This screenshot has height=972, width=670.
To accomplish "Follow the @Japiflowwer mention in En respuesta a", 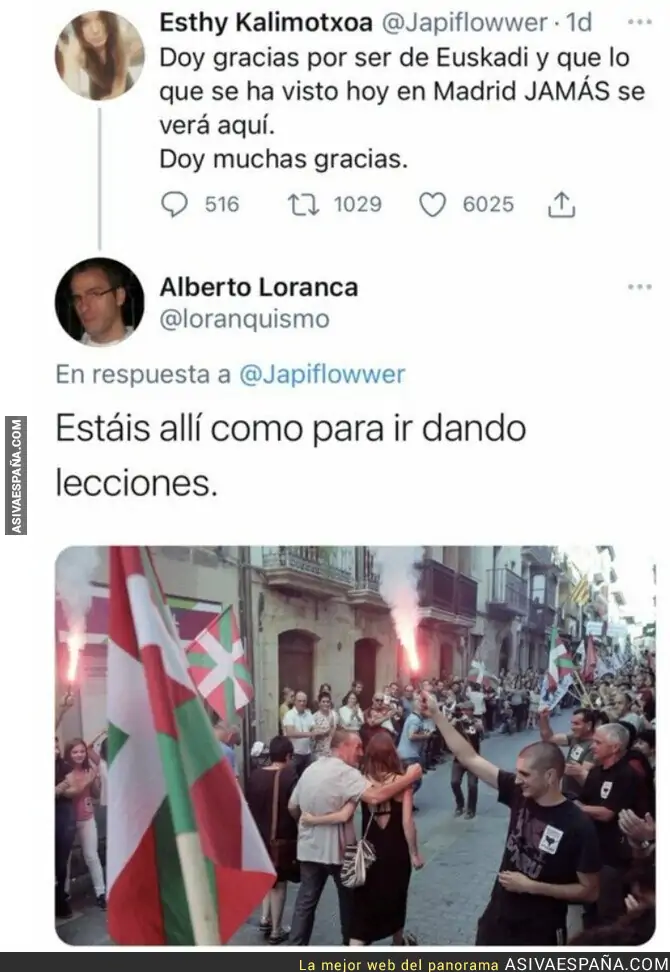I will [x=322, y=374].
